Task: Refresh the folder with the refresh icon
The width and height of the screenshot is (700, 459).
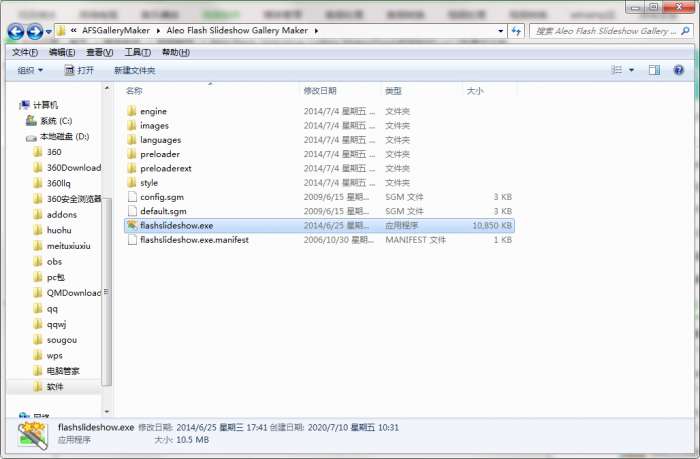Action: click(517, 31)
